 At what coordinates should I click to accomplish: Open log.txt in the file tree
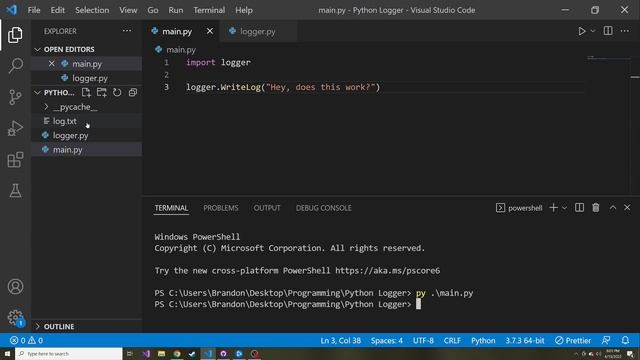point(87,121)
